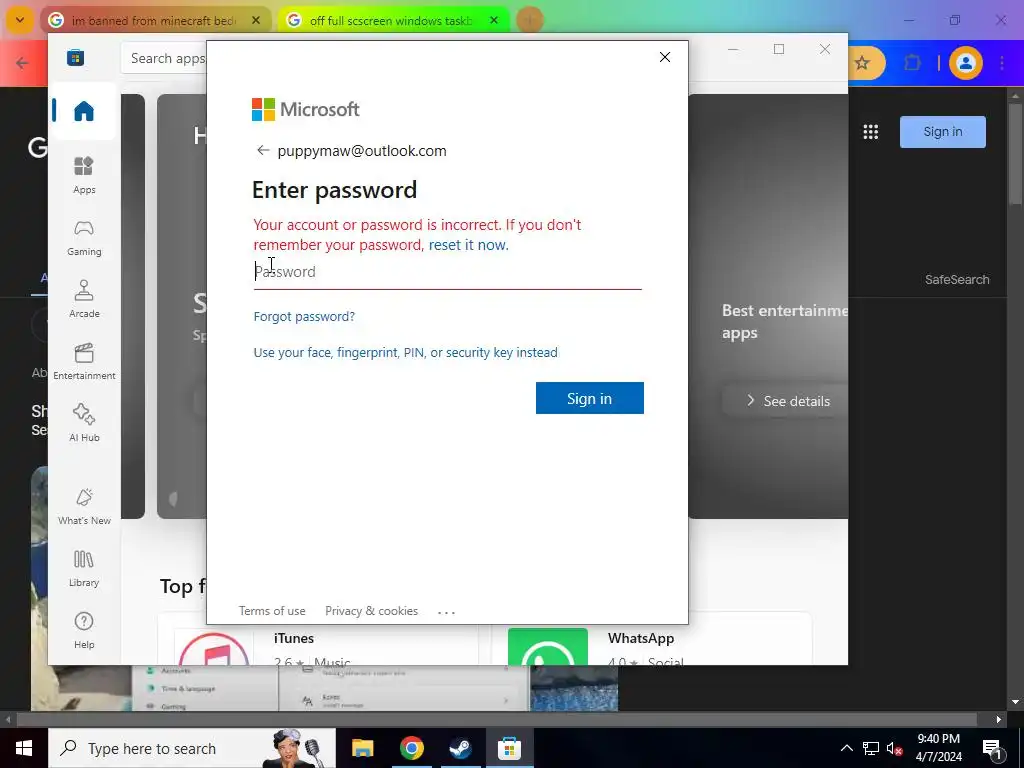Viewport: 1024px width, 768px height.
Task: Open Privacy & cookies link
Action: pyautogui.click(x=372, y=611)
